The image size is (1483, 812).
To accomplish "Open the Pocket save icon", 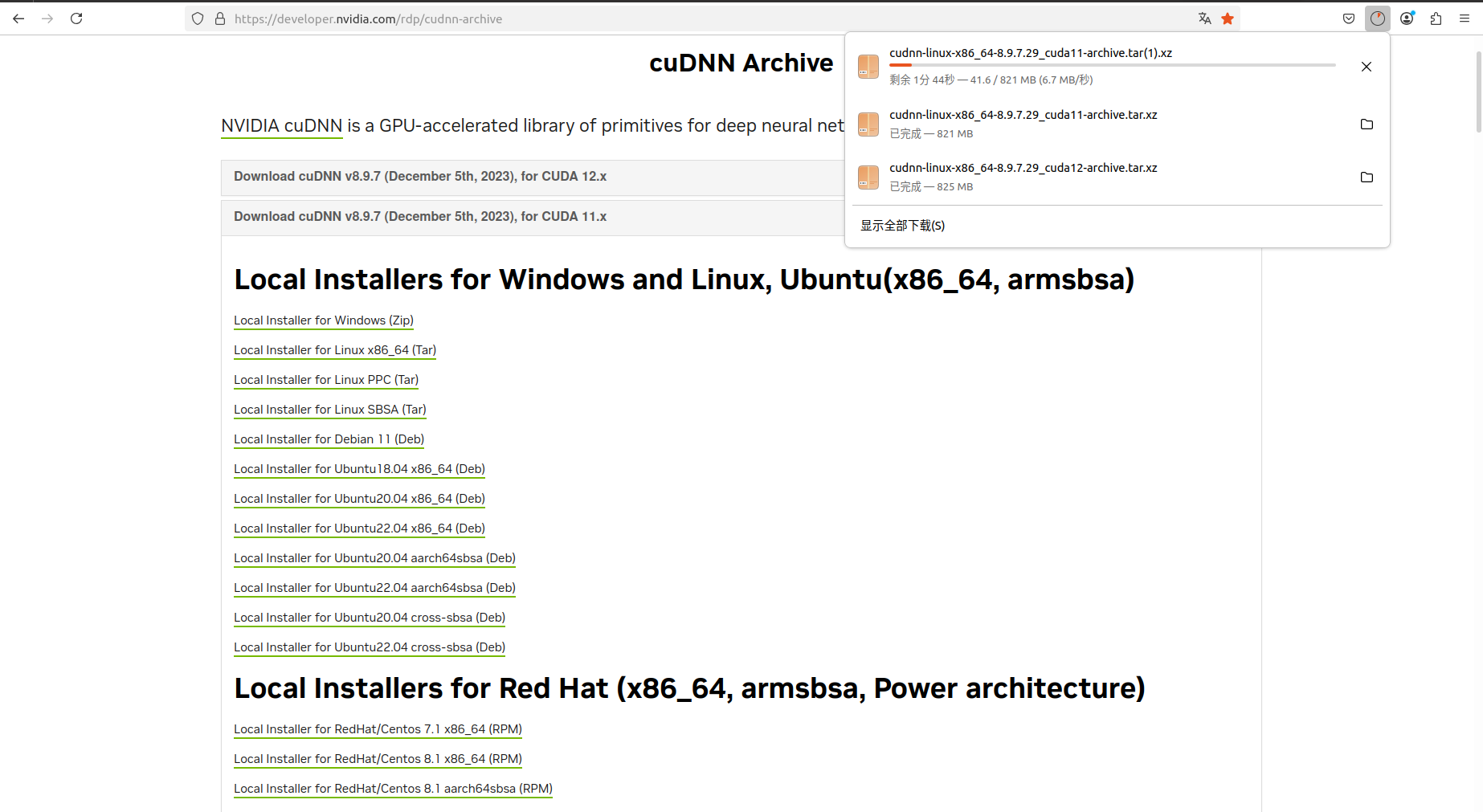I will pos(1349,18).
